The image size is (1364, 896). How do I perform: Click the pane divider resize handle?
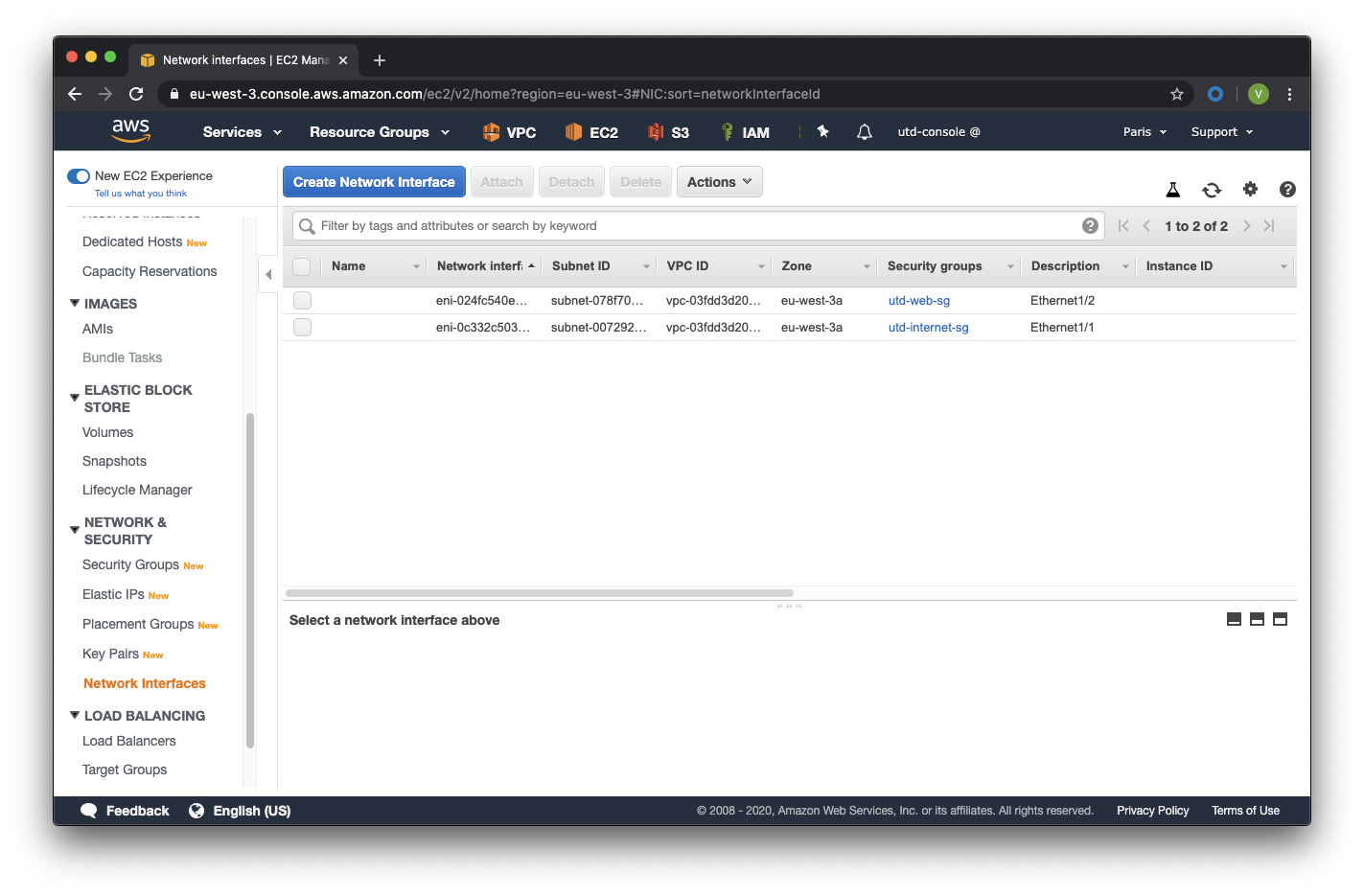coord(789,606)
